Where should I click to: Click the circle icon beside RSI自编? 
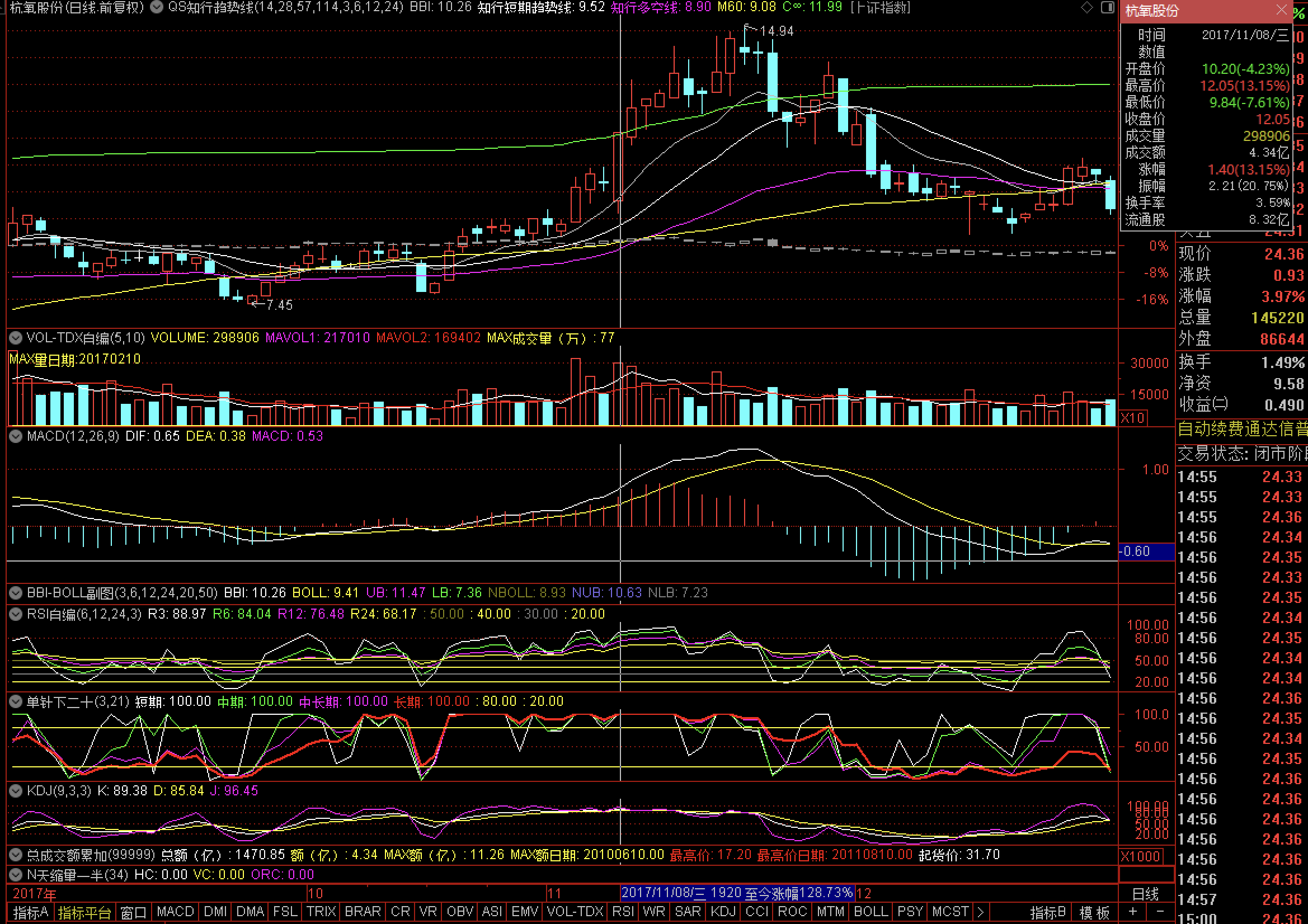15,614
